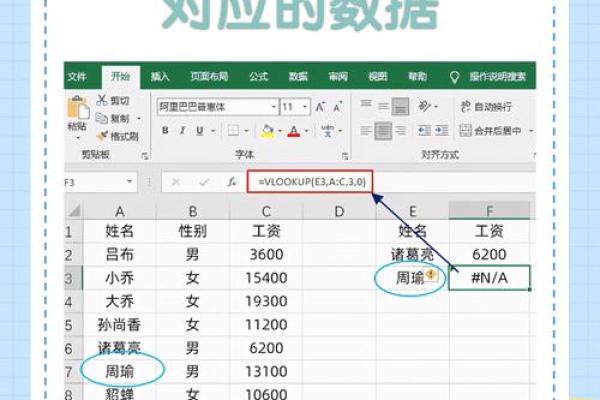Expand the 合并后居中 dropdown arrow
Image resolution: width=600 pixels, height=400 pixels.
pos(531,131)
